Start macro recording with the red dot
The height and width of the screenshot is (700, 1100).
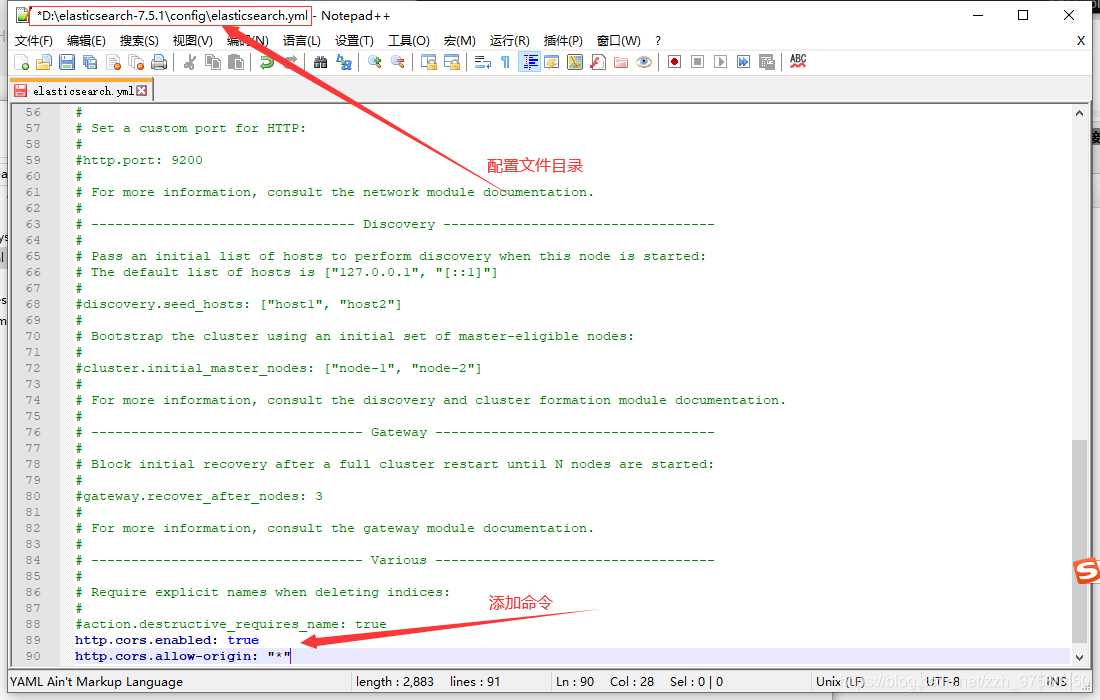(x=674, y=62)
